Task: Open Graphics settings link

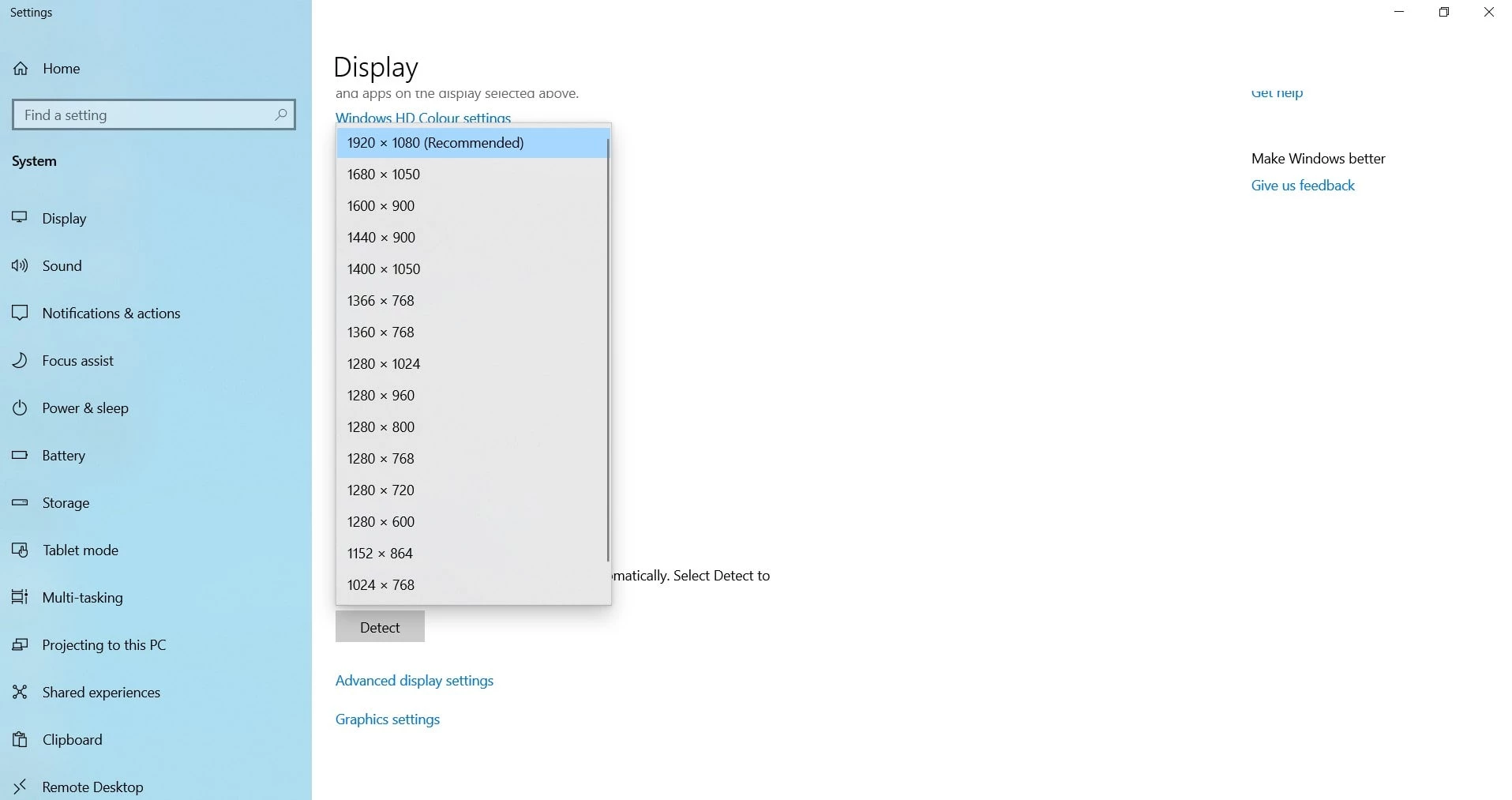Action: coord(388,719)
